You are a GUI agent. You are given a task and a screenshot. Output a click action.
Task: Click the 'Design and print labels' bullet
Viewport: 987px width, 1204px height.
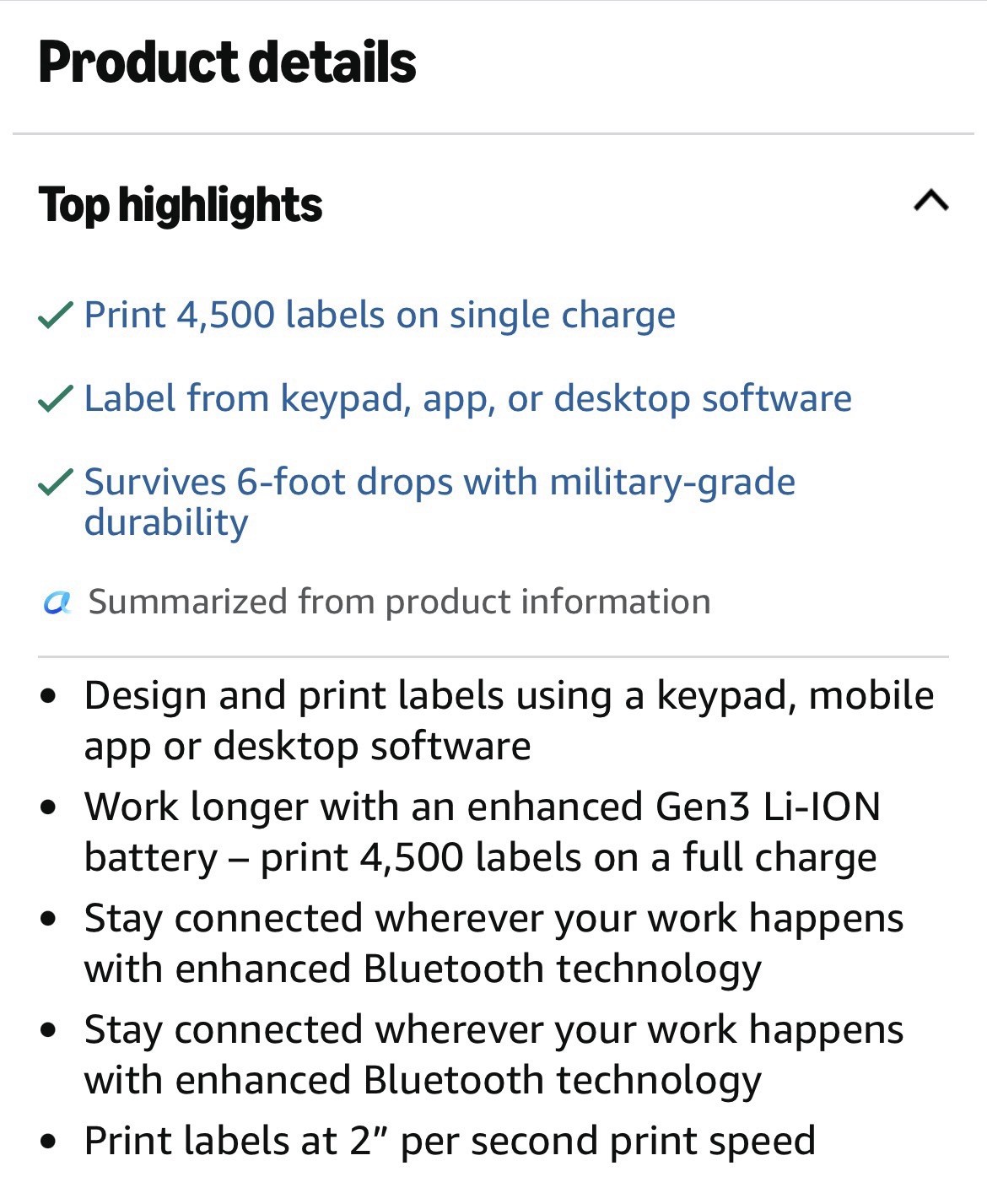[509, 721]
